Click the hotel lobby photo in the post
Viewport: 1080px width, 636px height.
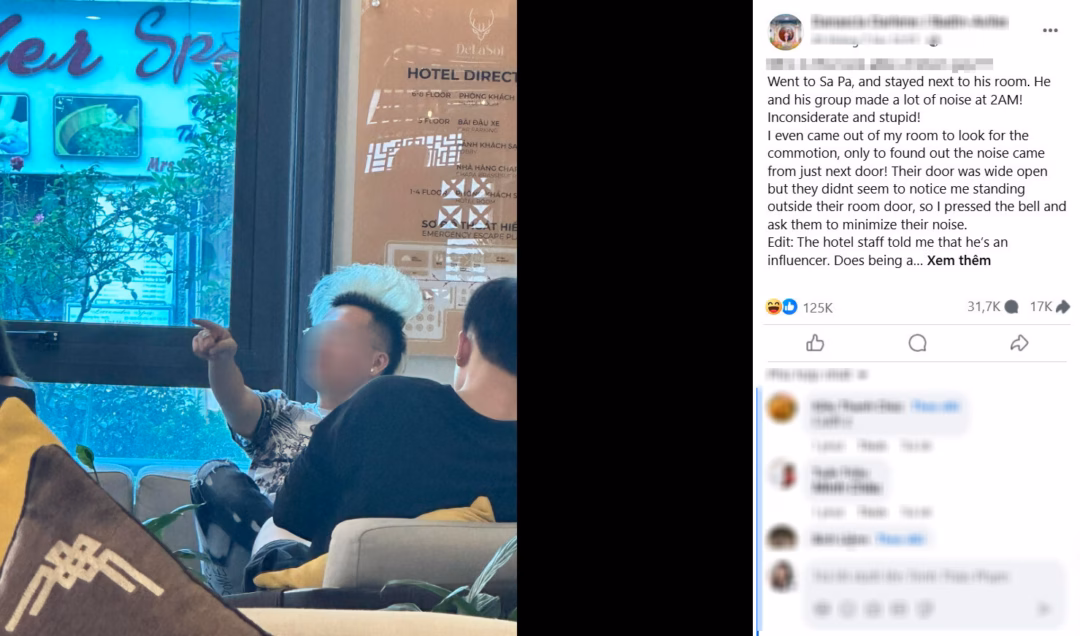click(258, 318)
